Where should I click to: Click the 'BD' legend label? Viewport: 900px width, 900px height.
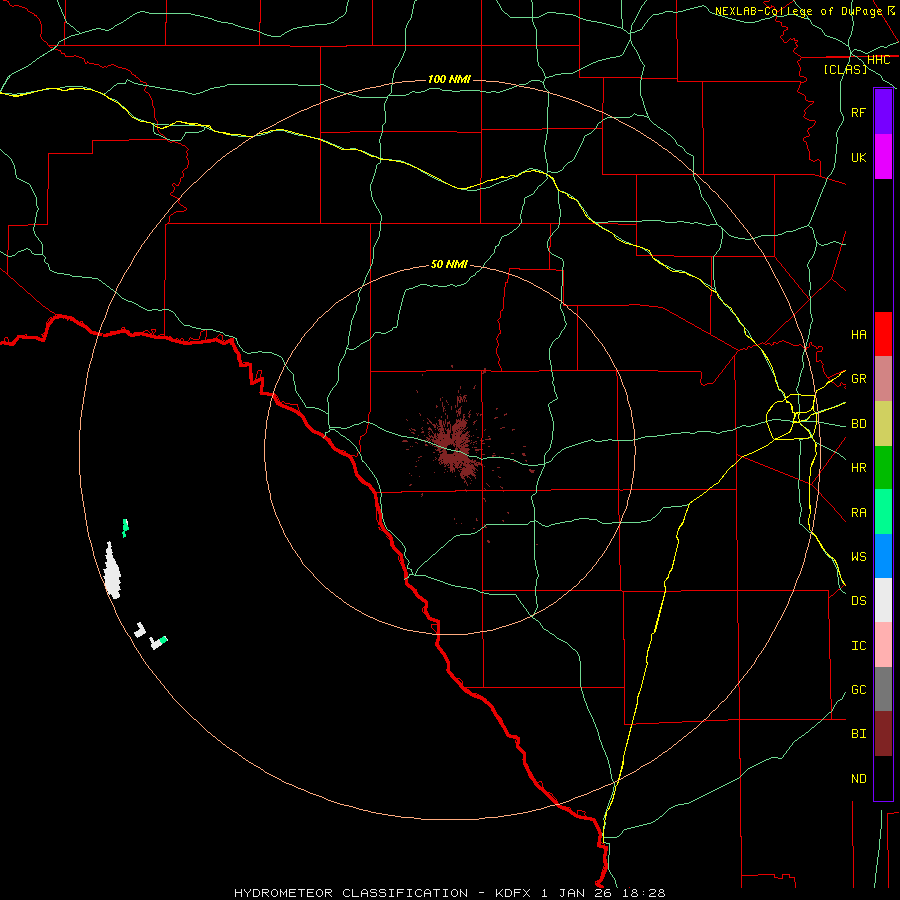click(x=858, y=424)
